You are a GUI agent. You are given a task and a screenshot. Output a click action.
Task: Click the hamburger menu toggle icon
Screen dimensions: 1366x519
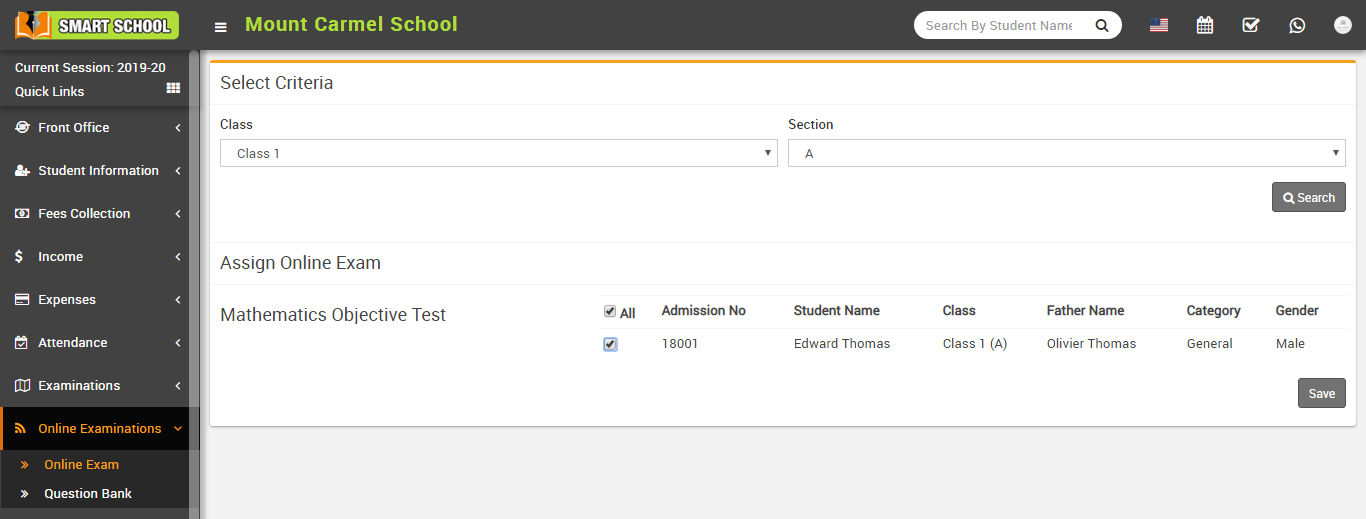220,27
